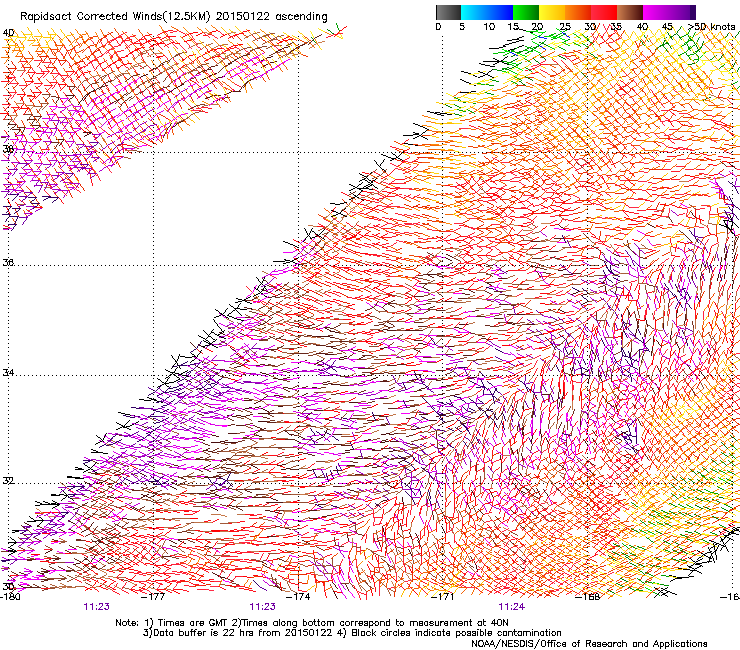The height and width of the screenshot is (650, 740).
Task: Click note 'Black circles indicate possible contamination'
Action: pyautogui.click(x=456, y=633)
